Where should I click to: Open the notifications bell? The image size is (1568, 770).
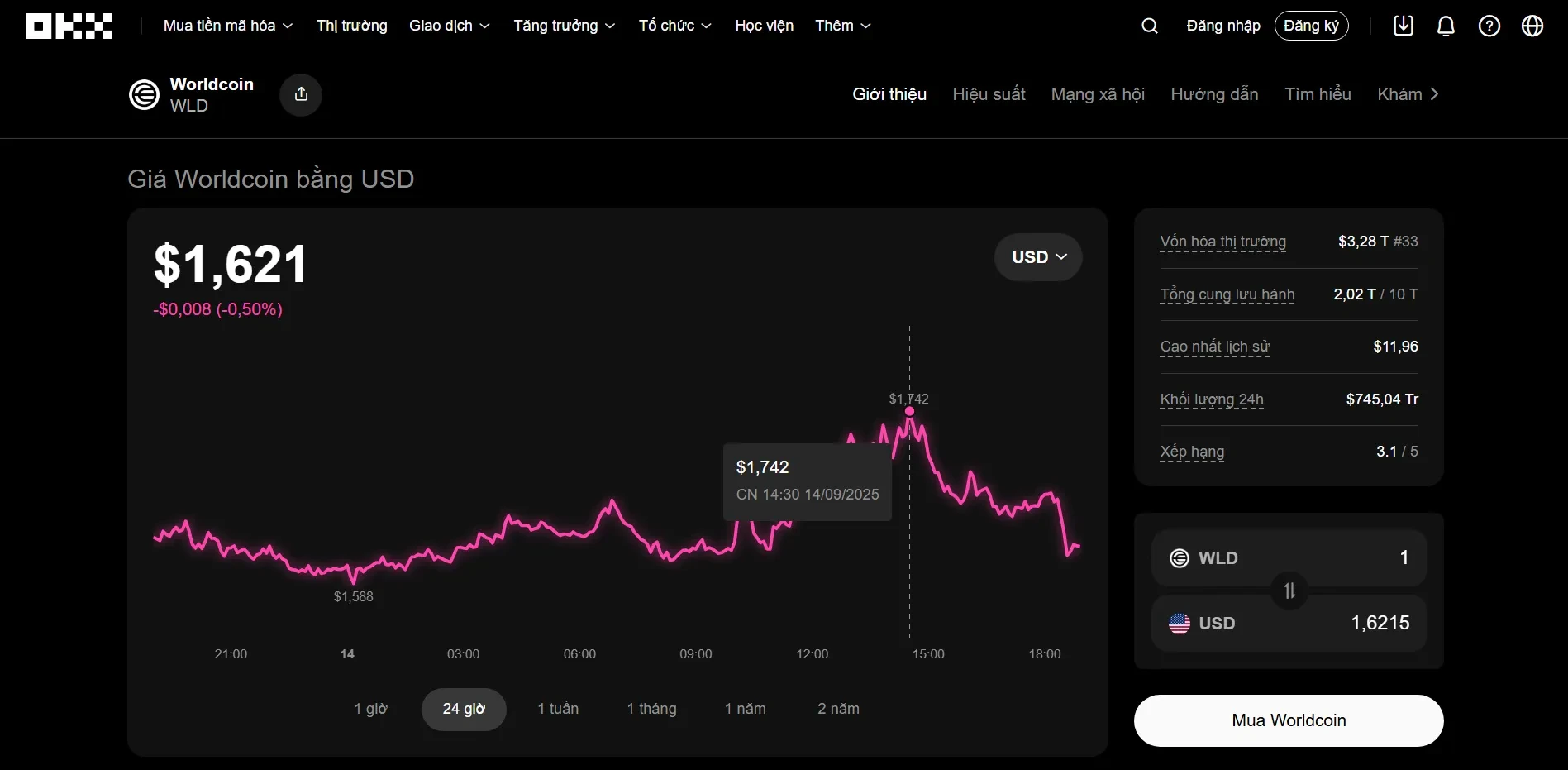coord(1446,26)
